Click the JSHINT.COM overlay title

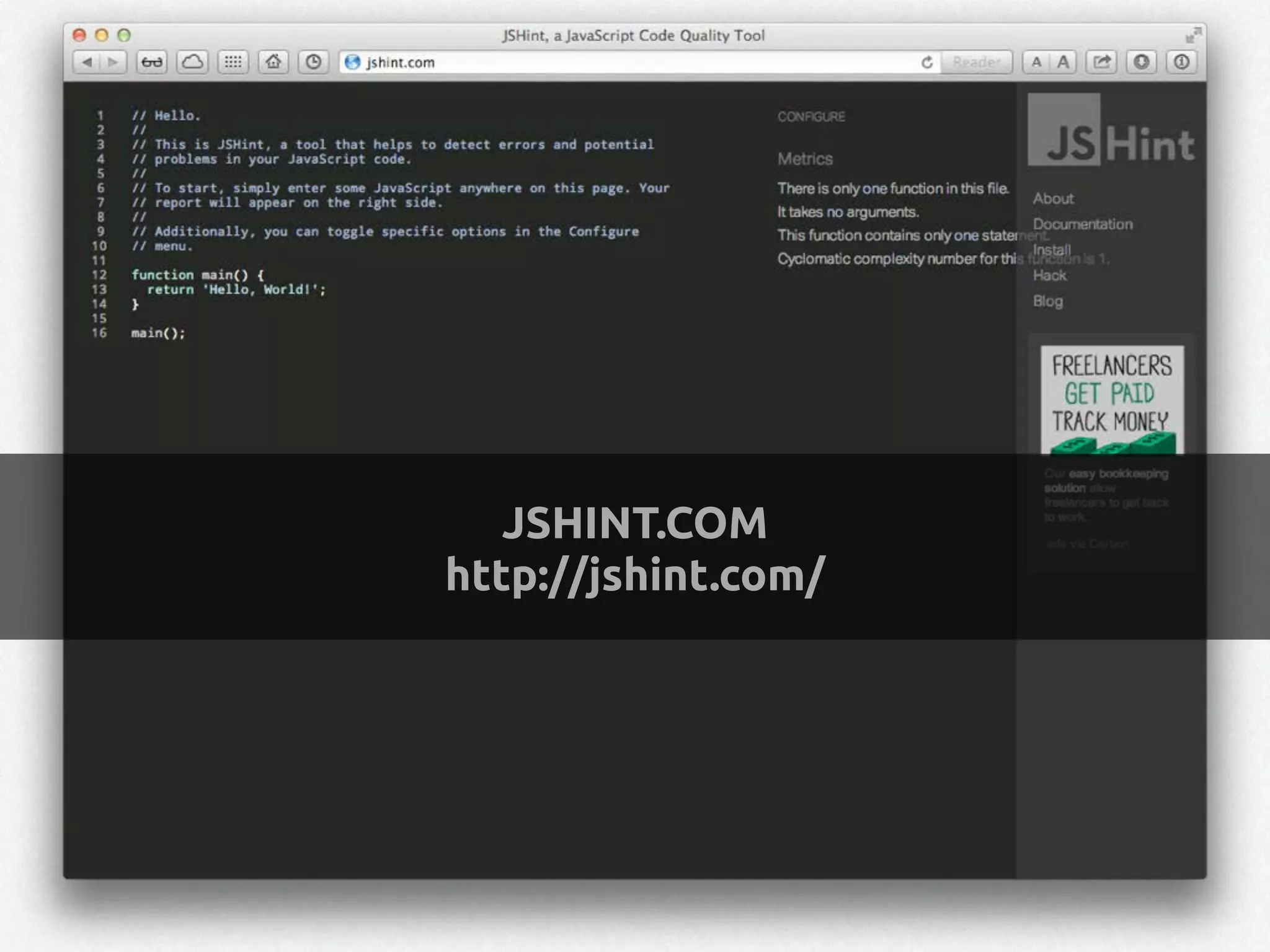pos(634,522)
